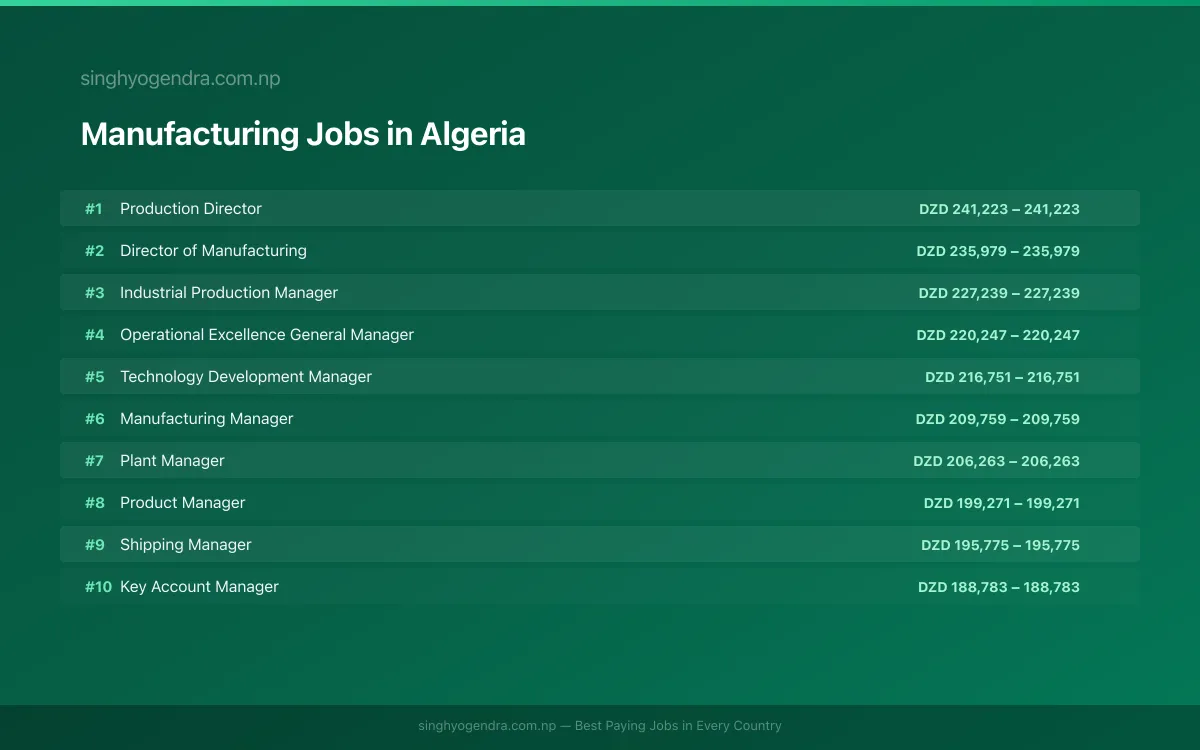Image resolution: width=1200 pixels, height=750 pixels.
Task: Click salary DZD 235,979 – 235,979
Action: coord(998,251)
